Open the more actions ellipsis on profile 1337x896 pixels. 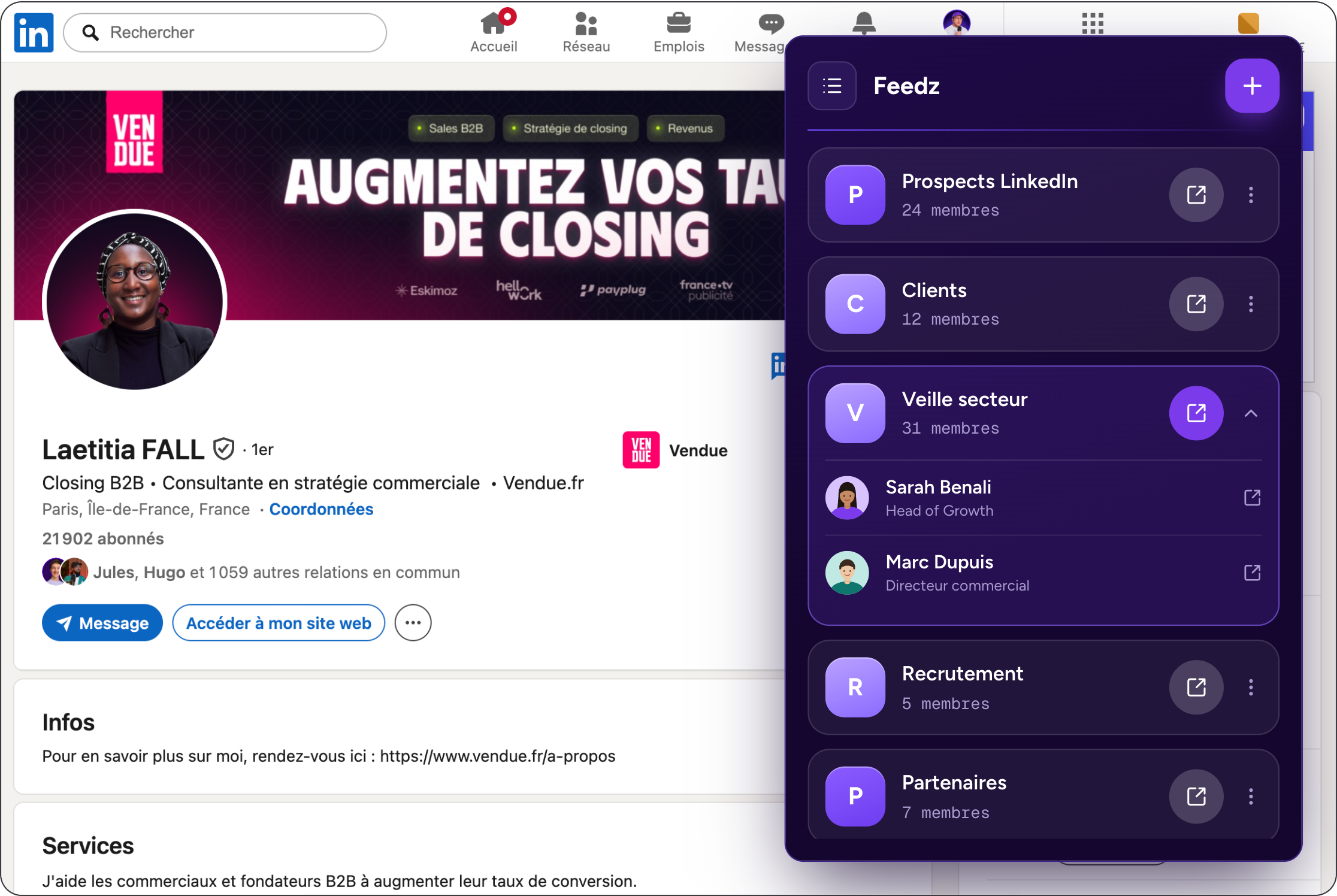(x=413, y=622)
